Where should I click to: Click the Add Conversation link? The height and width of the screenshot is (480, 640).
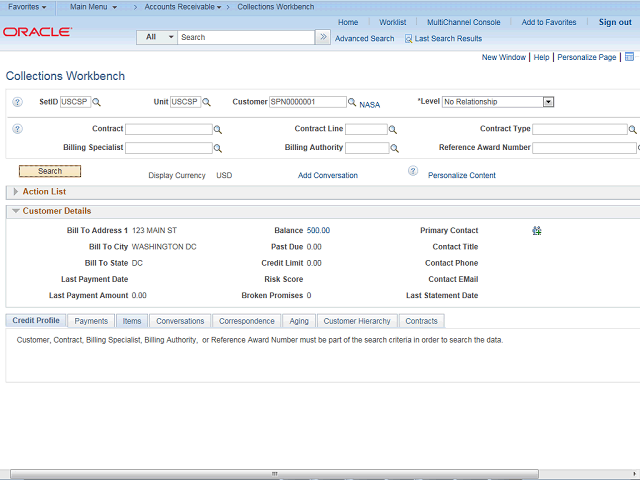tap(328, 175)
